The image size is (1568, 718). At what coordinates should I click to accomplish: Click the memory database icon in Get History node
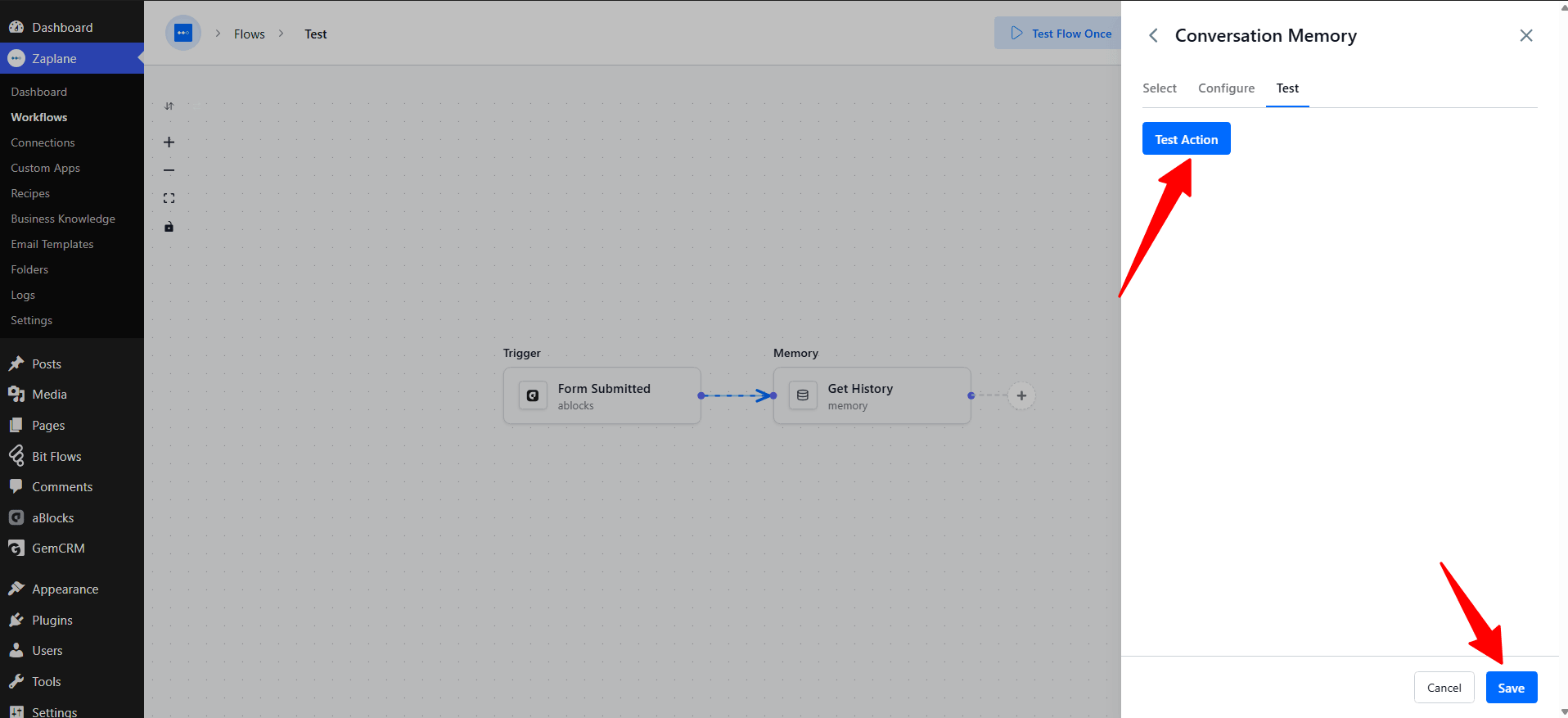(x=803, y=395)
